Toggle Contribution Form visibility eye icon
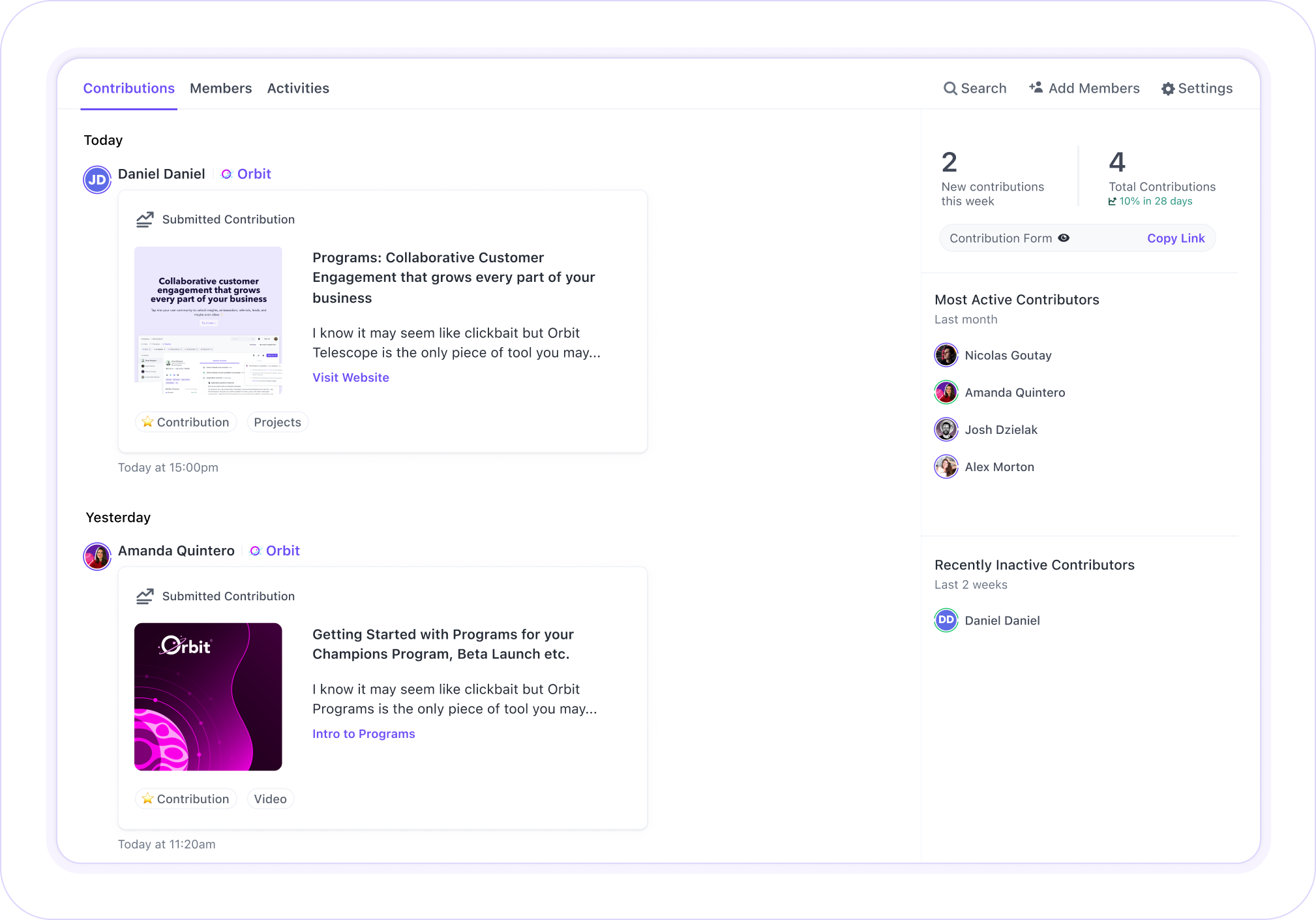The height and width of the screenshot is (920, 1316). click(1064, 238)
